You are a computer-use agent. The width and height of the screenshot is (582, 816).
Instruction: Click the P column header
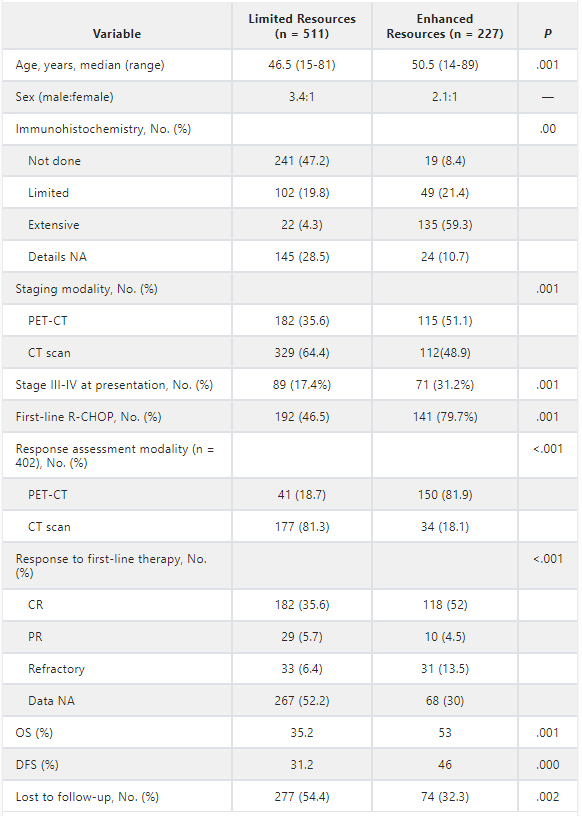coord(548,34)
